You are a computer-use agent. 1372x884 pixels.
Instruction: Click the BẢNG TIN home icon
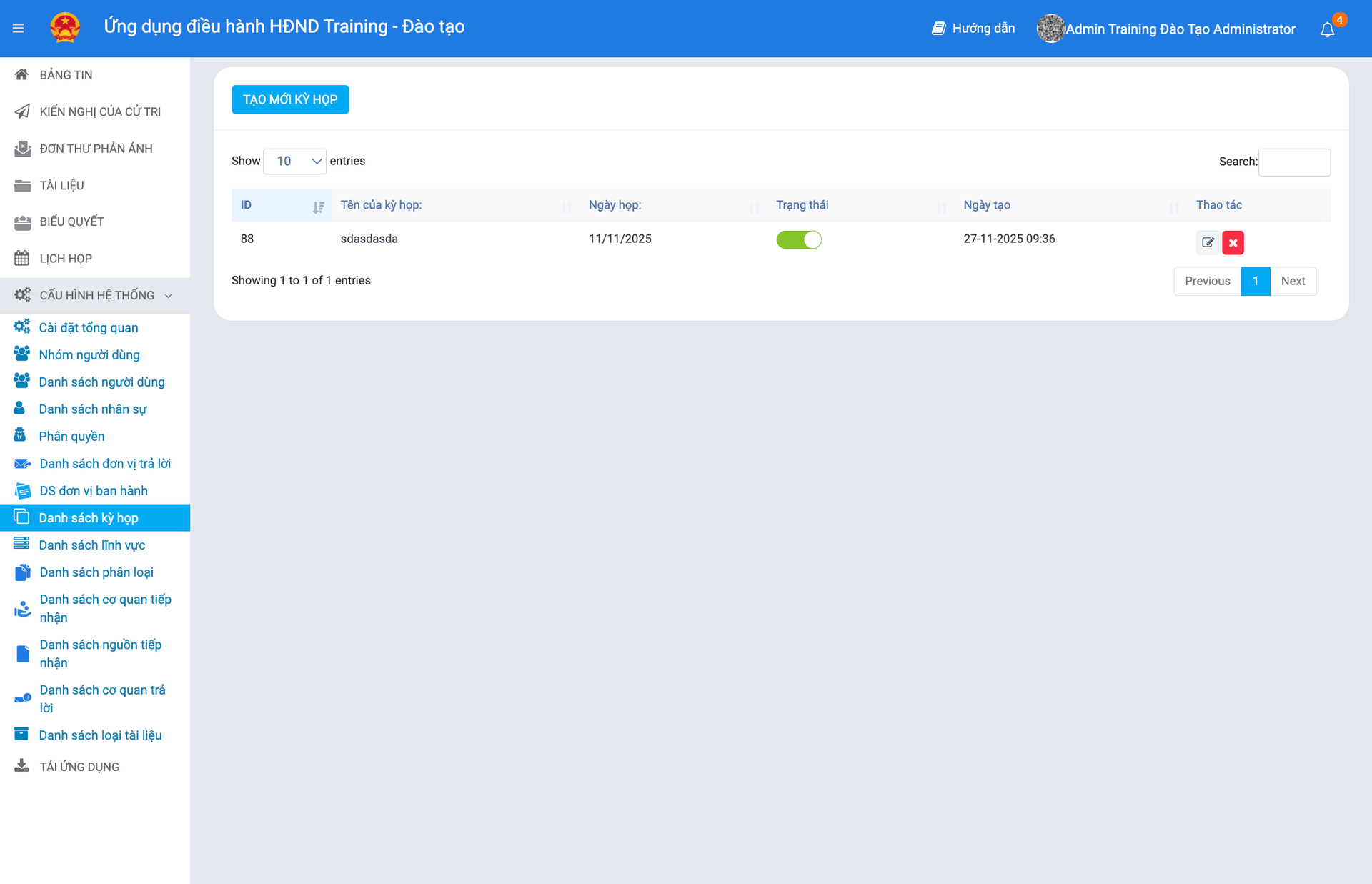tap(22, 74)
